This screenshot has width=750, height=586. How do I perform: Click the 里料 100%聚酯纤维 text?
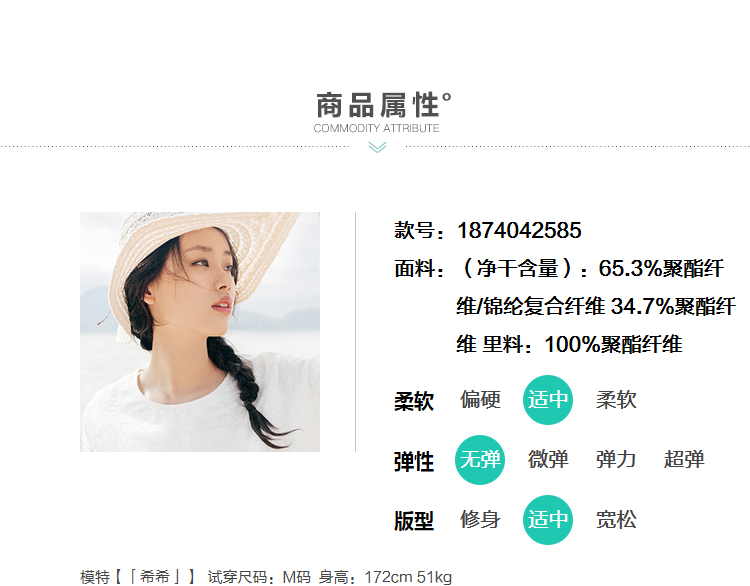(583, 344)
